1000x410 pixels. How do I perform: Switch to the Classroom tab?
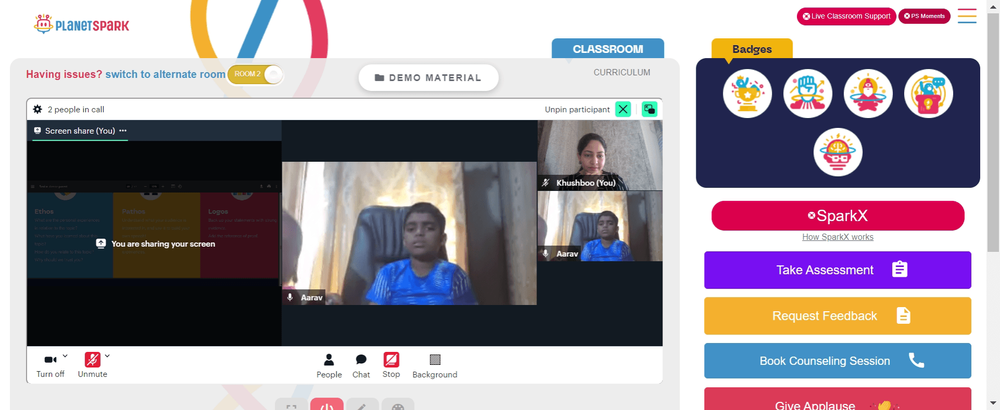(x=607, y=48)
